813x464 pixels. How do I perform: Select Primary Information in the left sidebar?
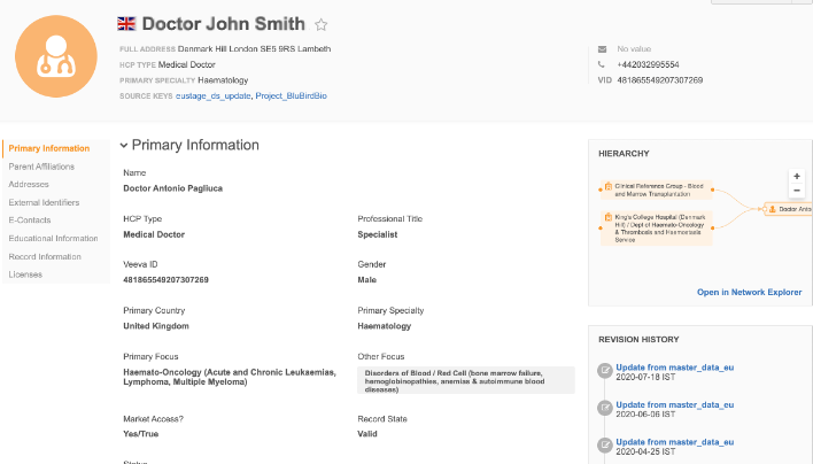click(49, 149)
